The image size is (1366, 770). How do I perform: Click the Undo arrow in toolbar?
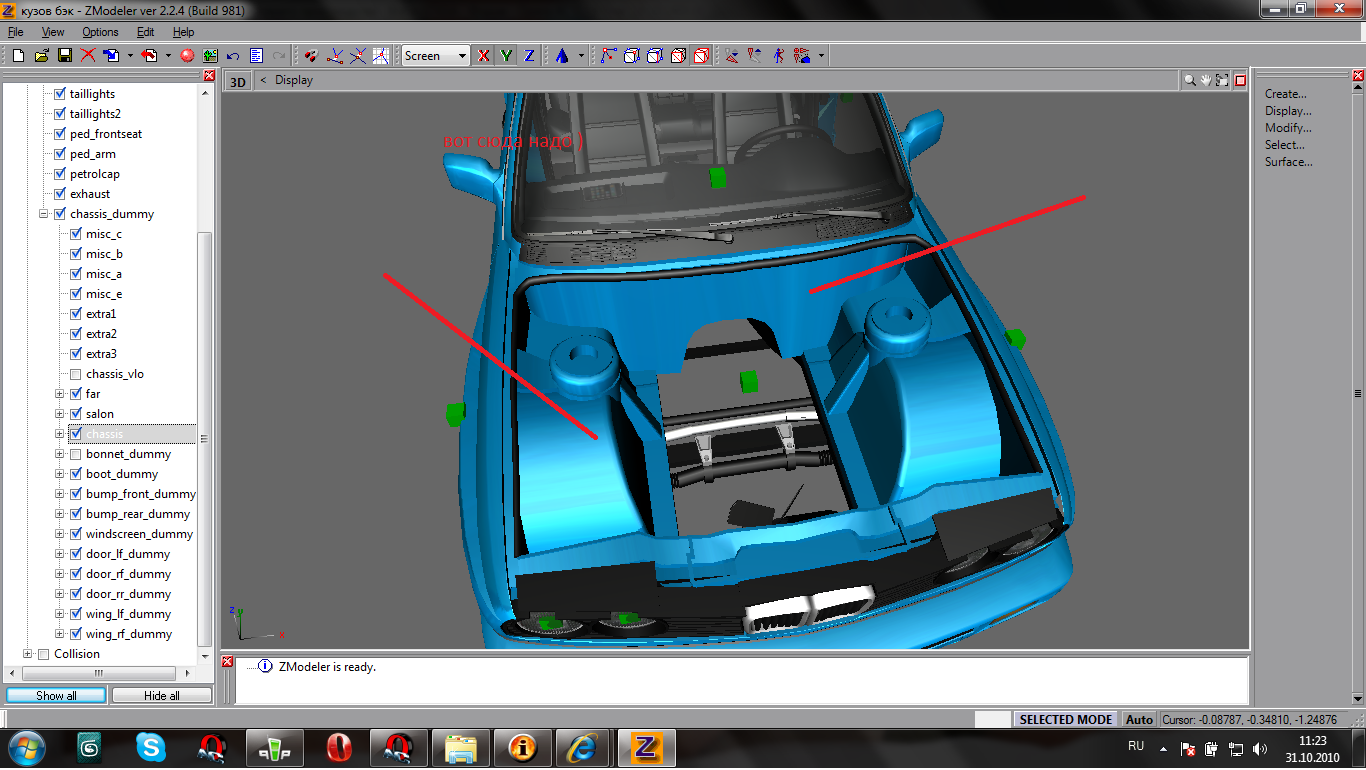point(233,56)
